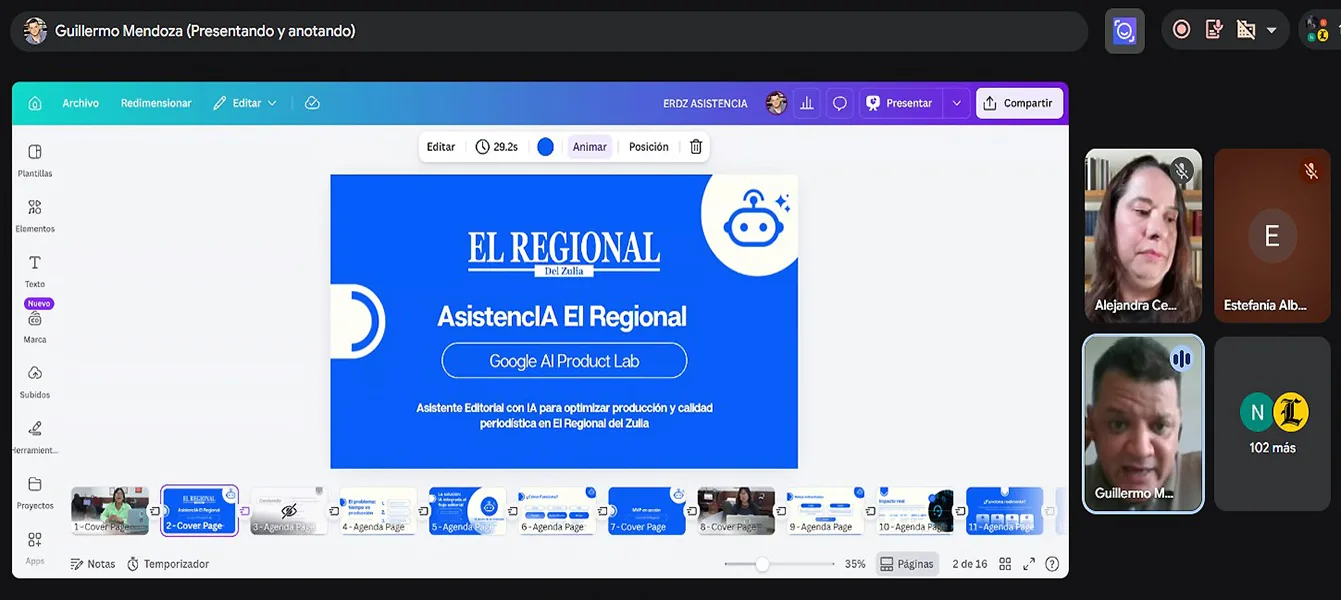Click the transcript microphone note icon
The image size is (1341, 600).
(1214, 30)
